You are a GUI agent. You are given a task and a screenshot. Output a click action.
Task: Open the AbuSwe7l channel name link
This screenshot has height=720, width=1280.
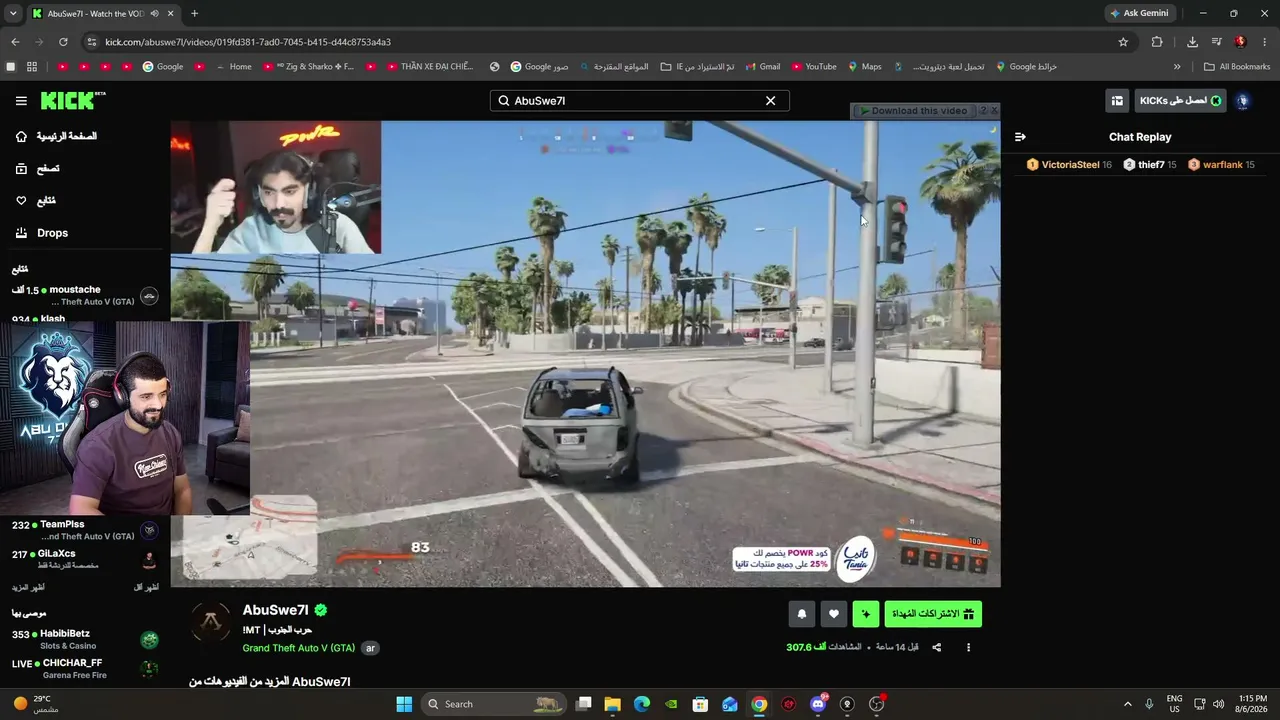[275, 610]
